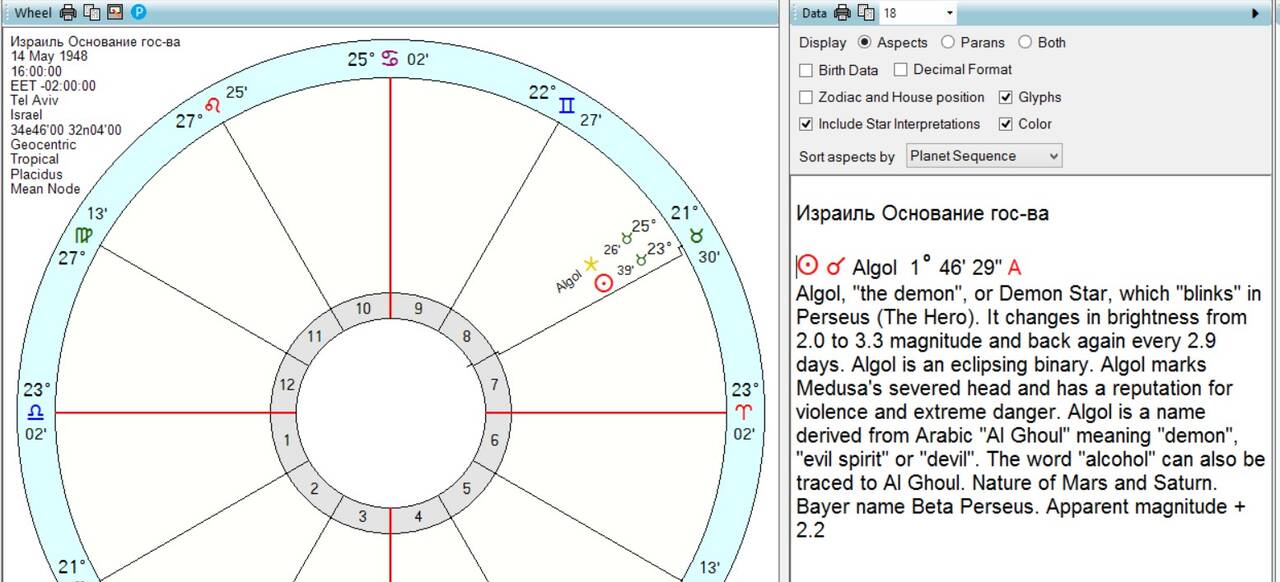Select house 12 on the inner ring
Image resolution: width=1280 pixels, height=582 pixels.
(288, 384)
